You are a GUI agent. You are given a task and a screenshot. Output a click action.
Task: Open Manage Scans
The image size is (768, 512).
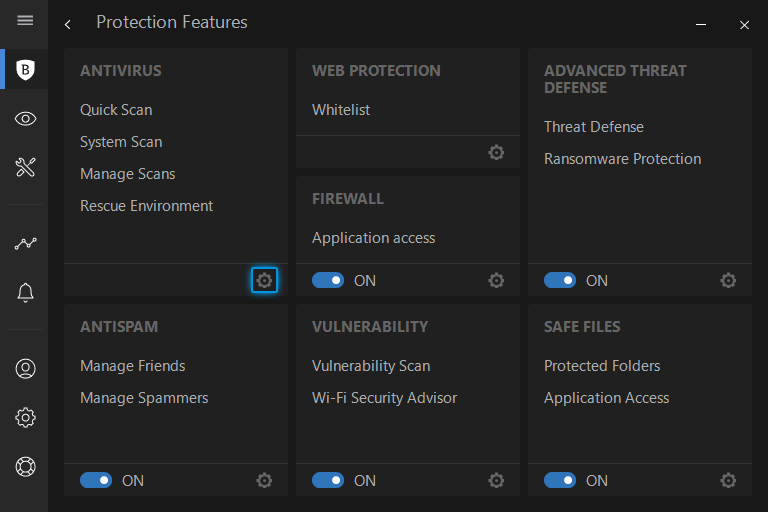pyautogui.click(x=127, y=174)
